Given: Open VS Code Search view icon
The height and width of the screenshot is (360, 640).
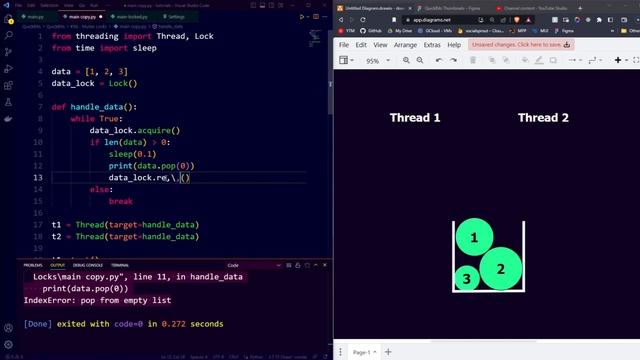Looking at the screenshot, I should (8, 36).
